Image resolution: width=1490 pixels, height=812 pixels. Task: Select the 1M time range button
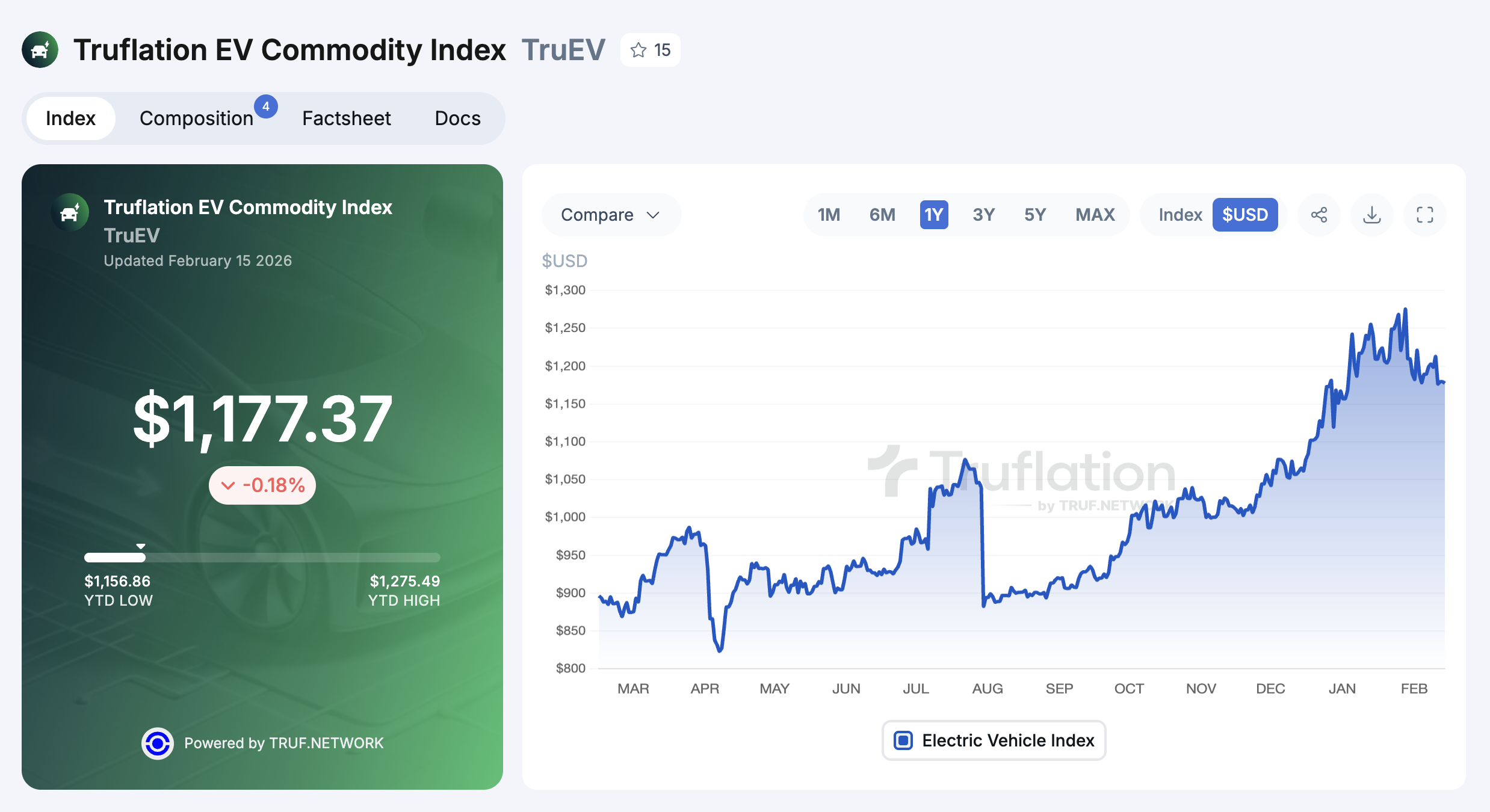(x=828, y=215)
